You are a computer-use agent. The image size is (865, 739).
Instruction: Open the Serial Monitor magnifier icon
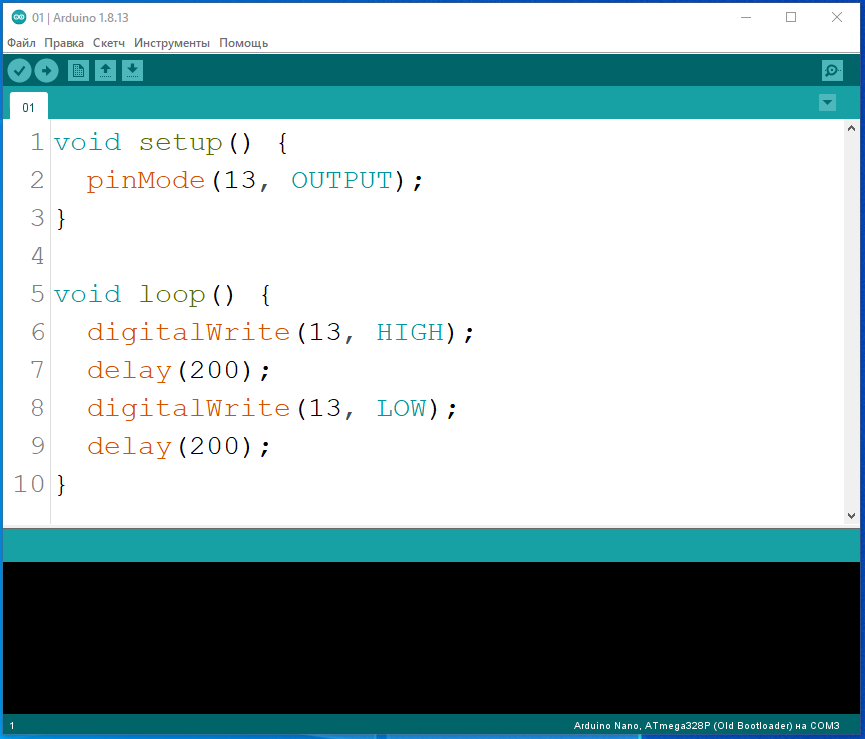(x=831, y=70)
